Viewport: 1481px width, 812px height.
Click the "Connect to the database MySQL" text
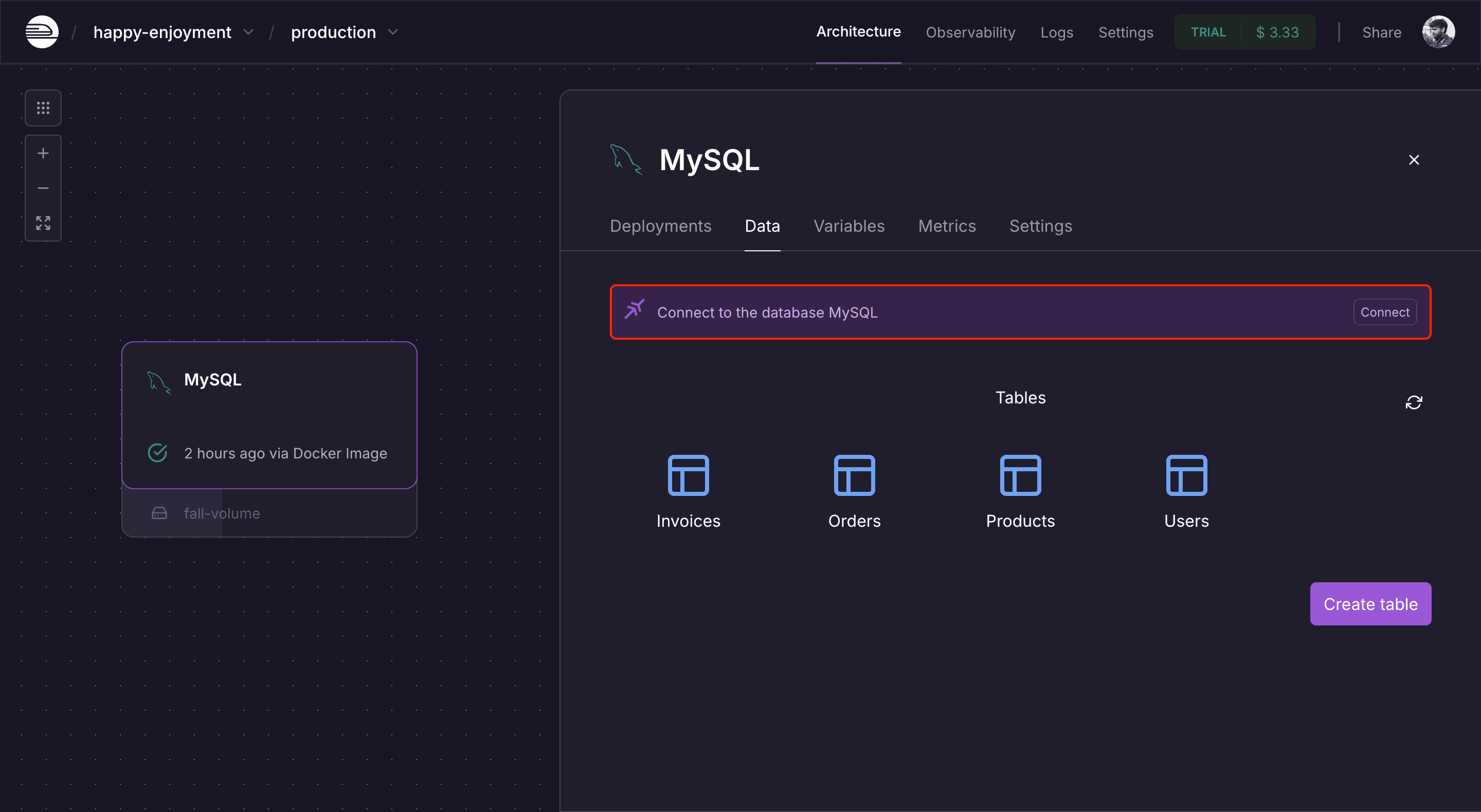pyautogui.click(x=767, y=312)
